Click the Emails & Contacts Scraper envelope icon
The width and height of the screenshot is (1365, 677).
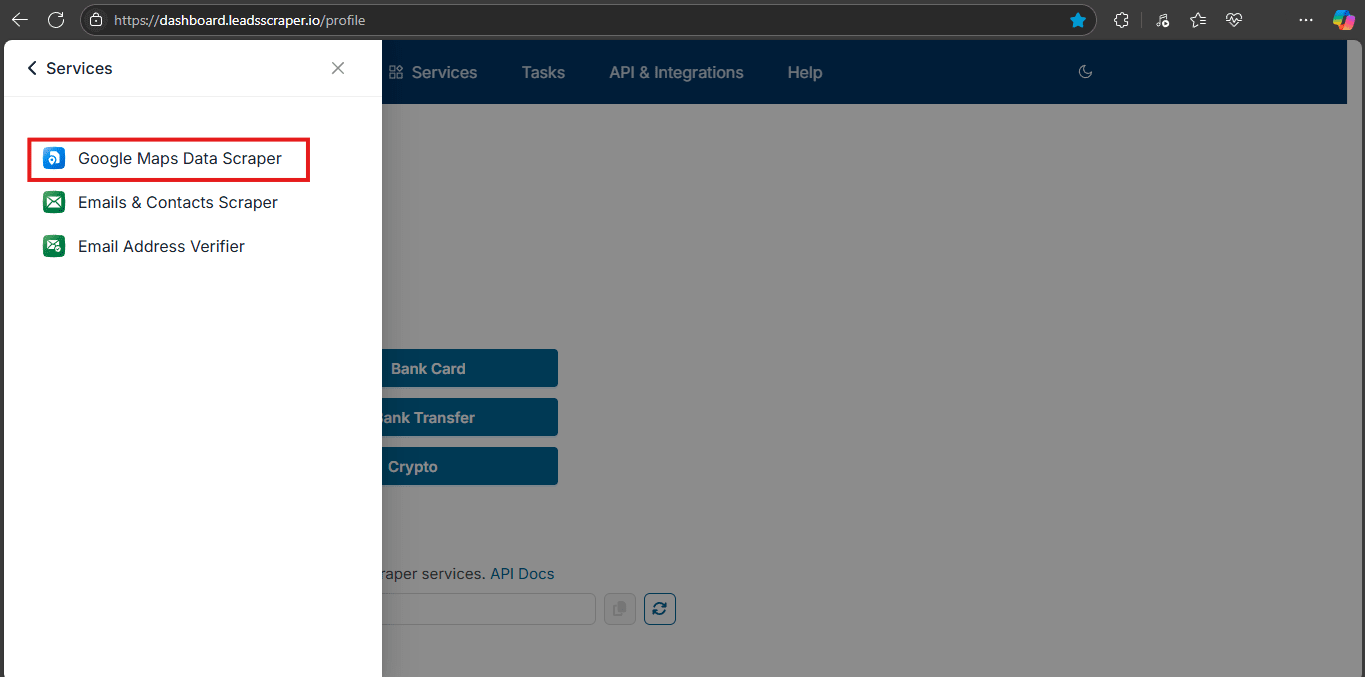click(x=54, y=202)
